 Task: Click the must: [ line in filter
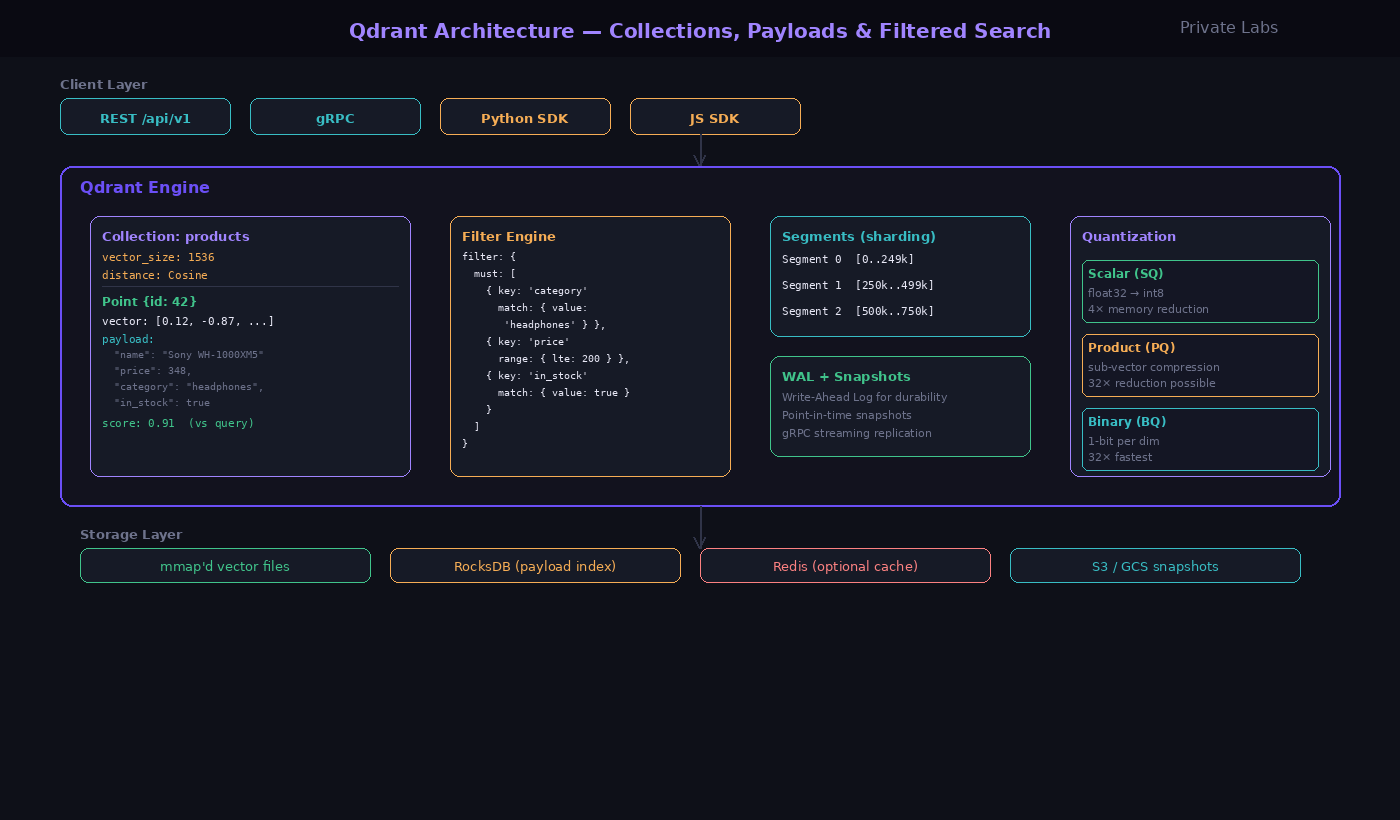(495, 273)
